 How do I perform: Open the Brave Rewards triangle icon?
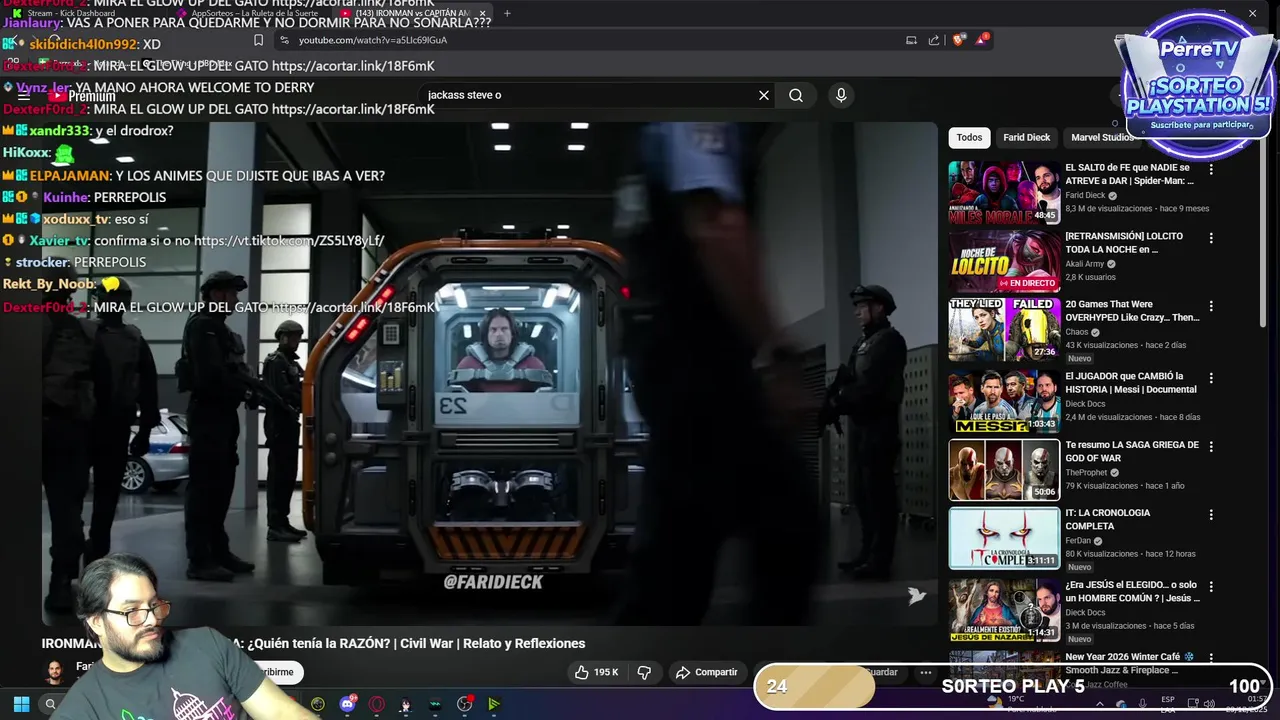click(983, 40)
